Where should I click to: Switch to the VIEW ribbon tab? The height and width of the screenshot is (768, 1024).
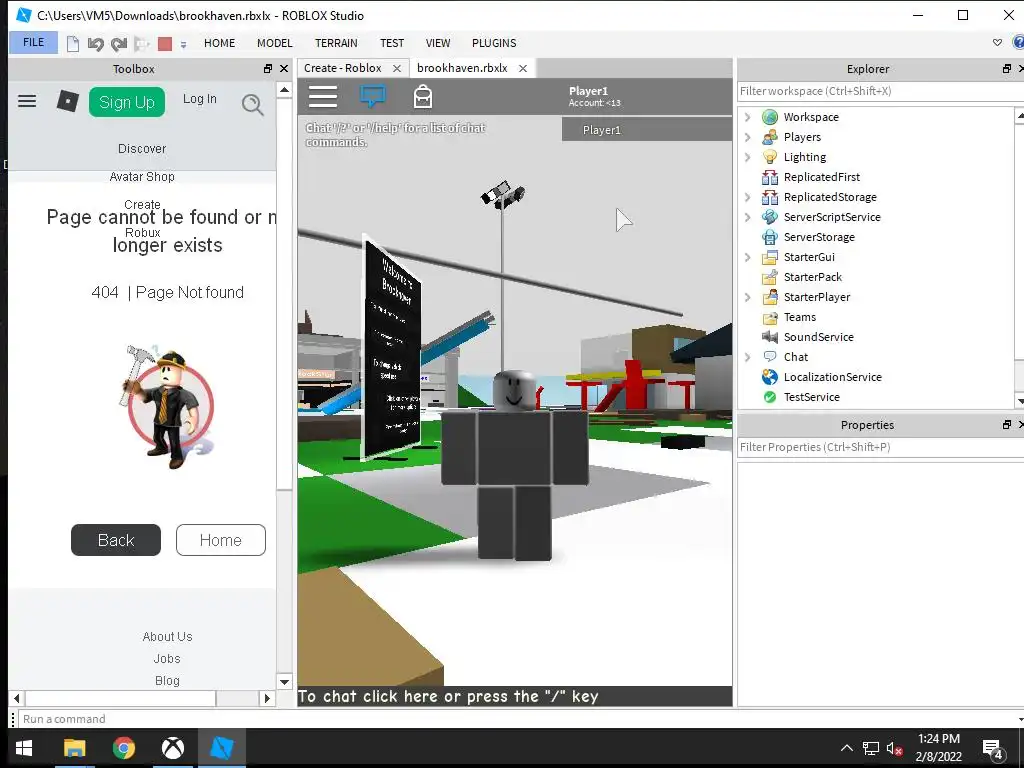coord(438,43)
